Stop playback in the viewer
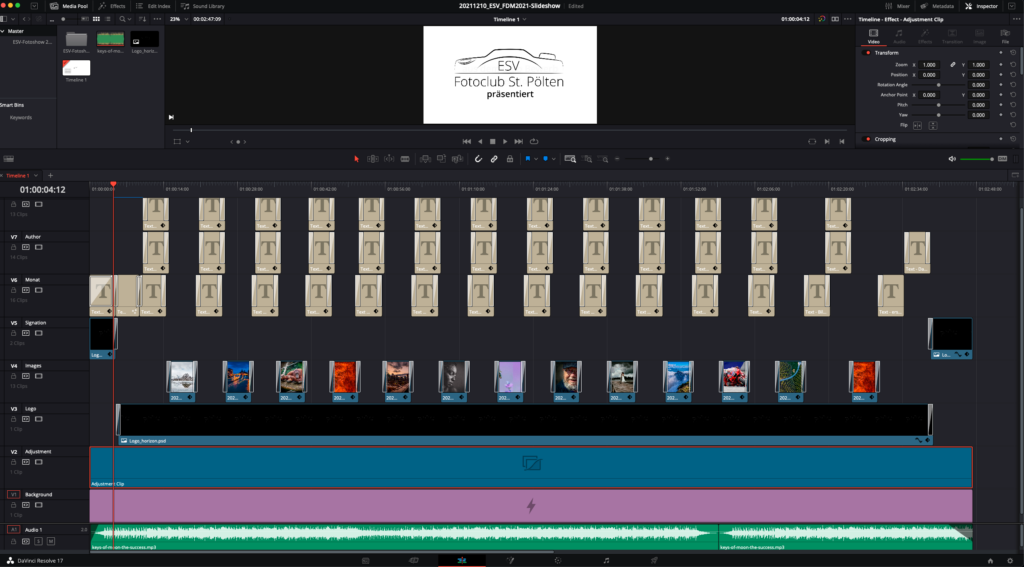This screenshot has width=1024, height=567. click(492, 141)
